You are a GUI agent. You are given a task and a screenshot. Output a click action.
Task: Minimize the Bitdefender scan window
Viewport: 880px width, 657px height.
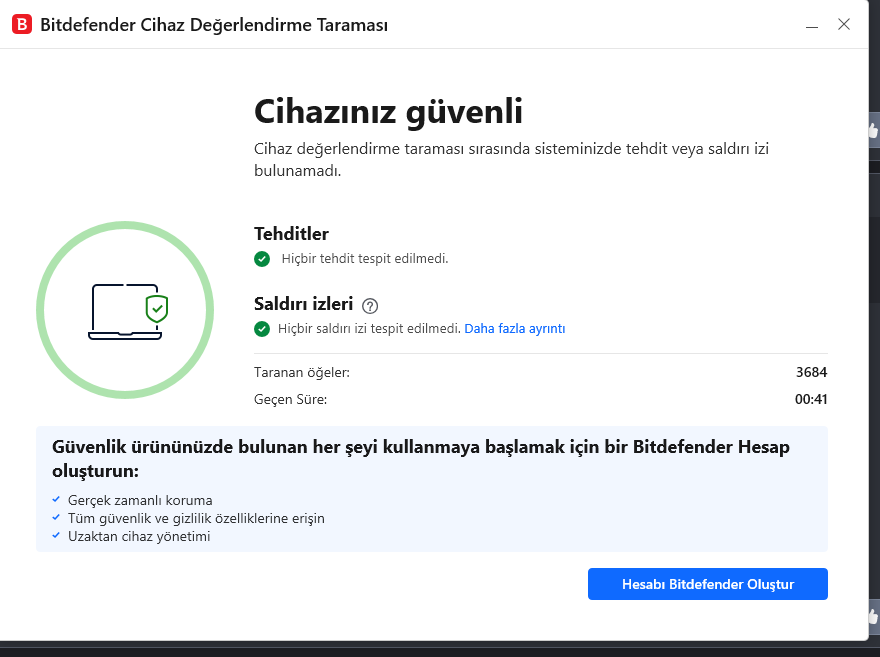812,25
